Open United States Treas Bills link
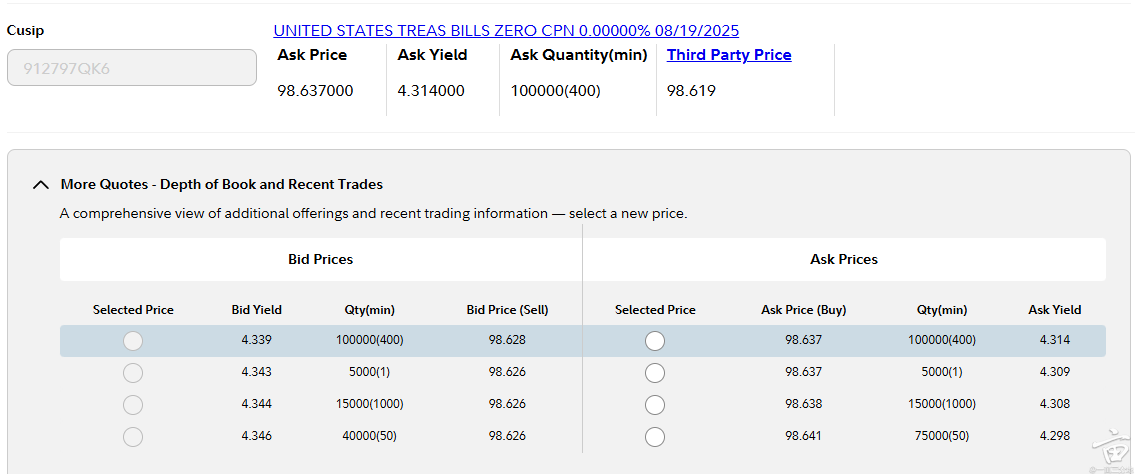The width and height of the screenshot is (1135, 474). (x=506, y=31)
